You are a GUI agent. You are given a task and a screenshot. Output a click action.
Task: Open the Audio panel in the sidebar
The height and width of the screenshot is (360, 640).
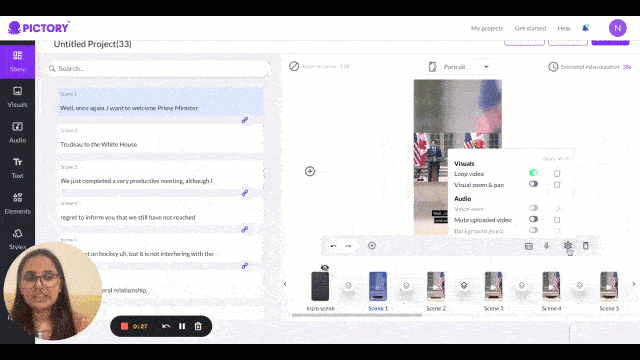[17, 133]
